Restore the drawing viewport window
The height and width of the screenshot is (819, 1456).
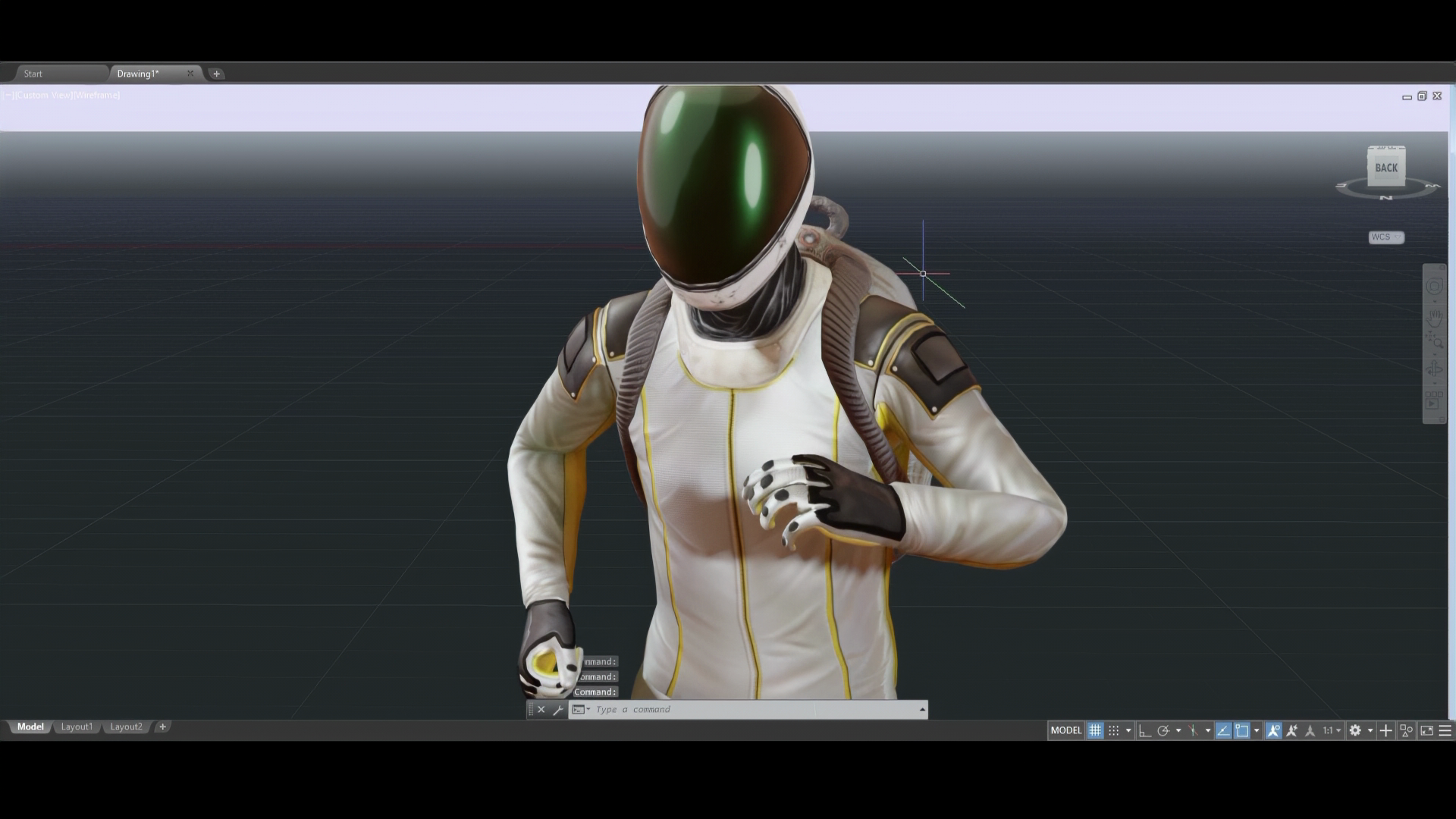1422,96
